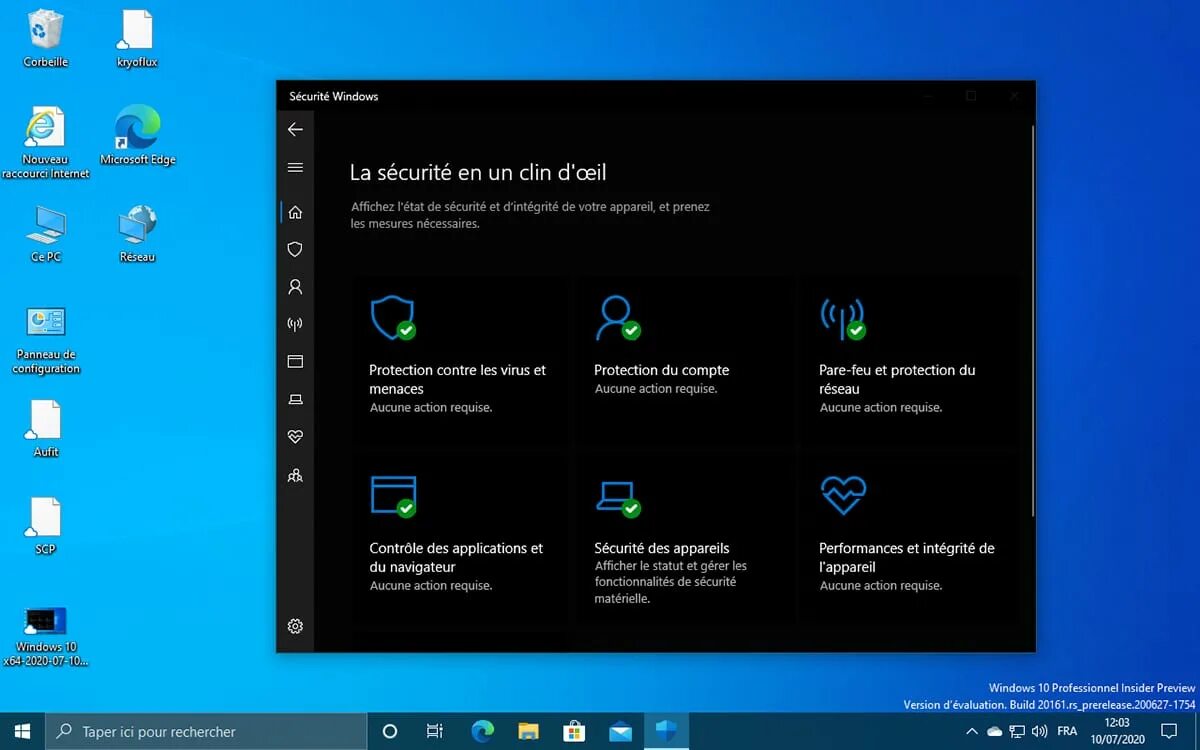
Task: Open File Explorer from taskbar
Action: 529,731
